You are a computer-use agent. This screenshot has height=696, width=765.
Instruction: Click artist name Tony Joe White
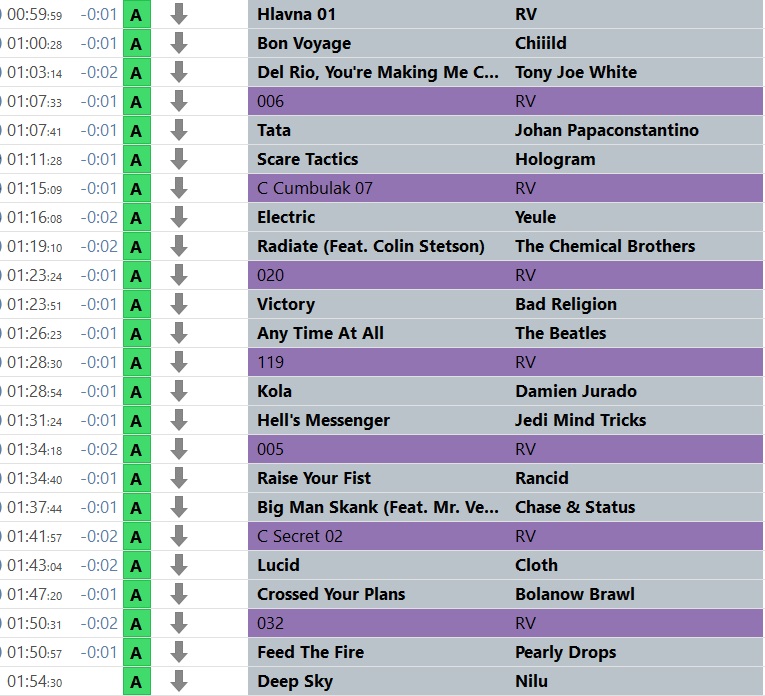point(576,72)
